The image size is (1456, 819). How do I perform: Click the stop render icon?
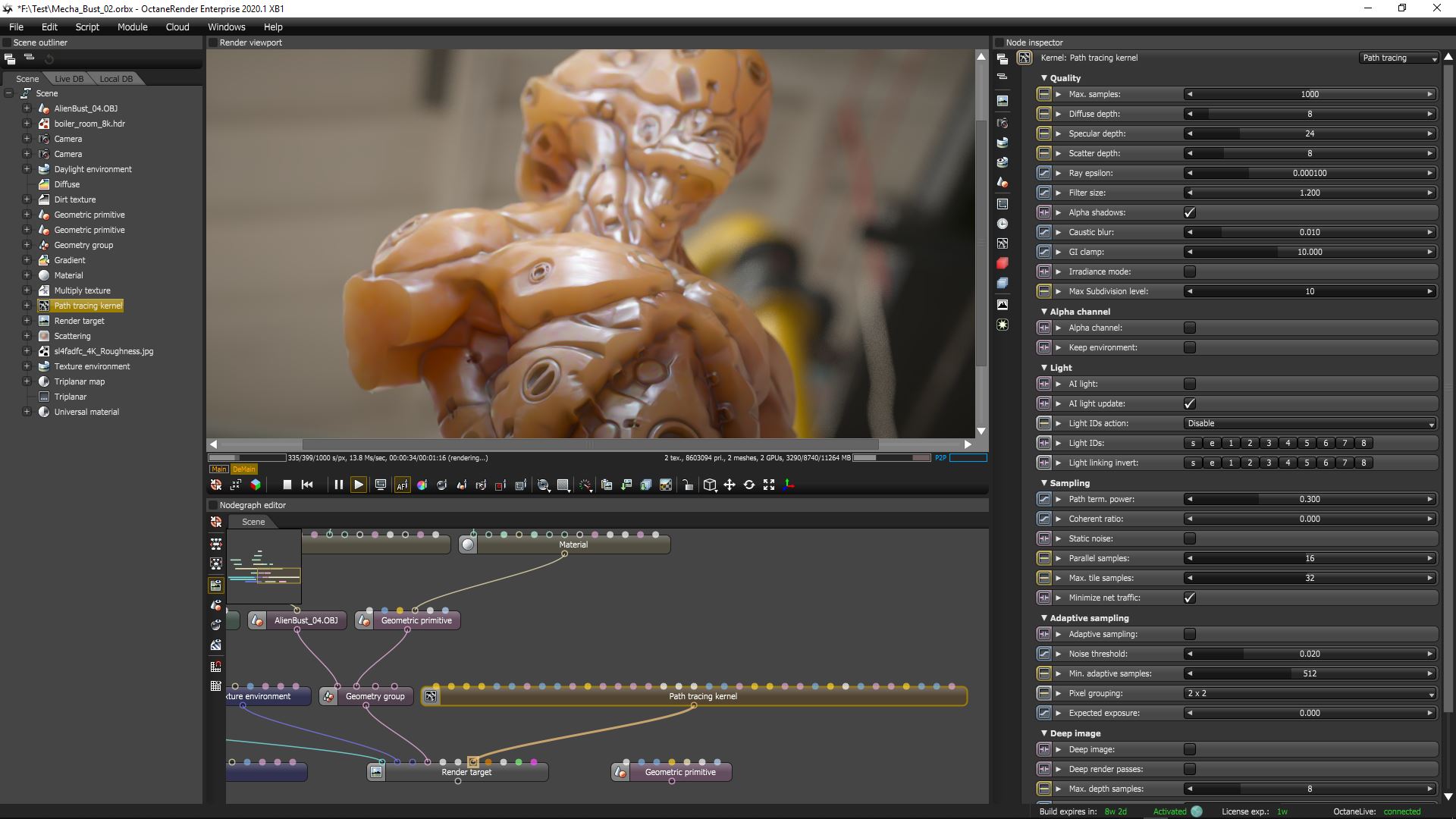pyautogui.click(x=287, y=485)
